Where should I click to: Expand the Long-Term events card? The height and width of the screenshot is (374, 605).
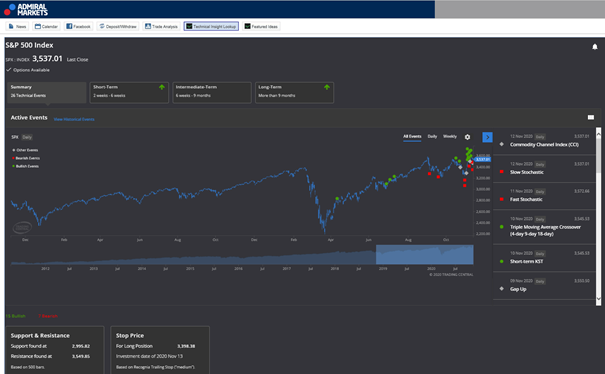[294, 92]
